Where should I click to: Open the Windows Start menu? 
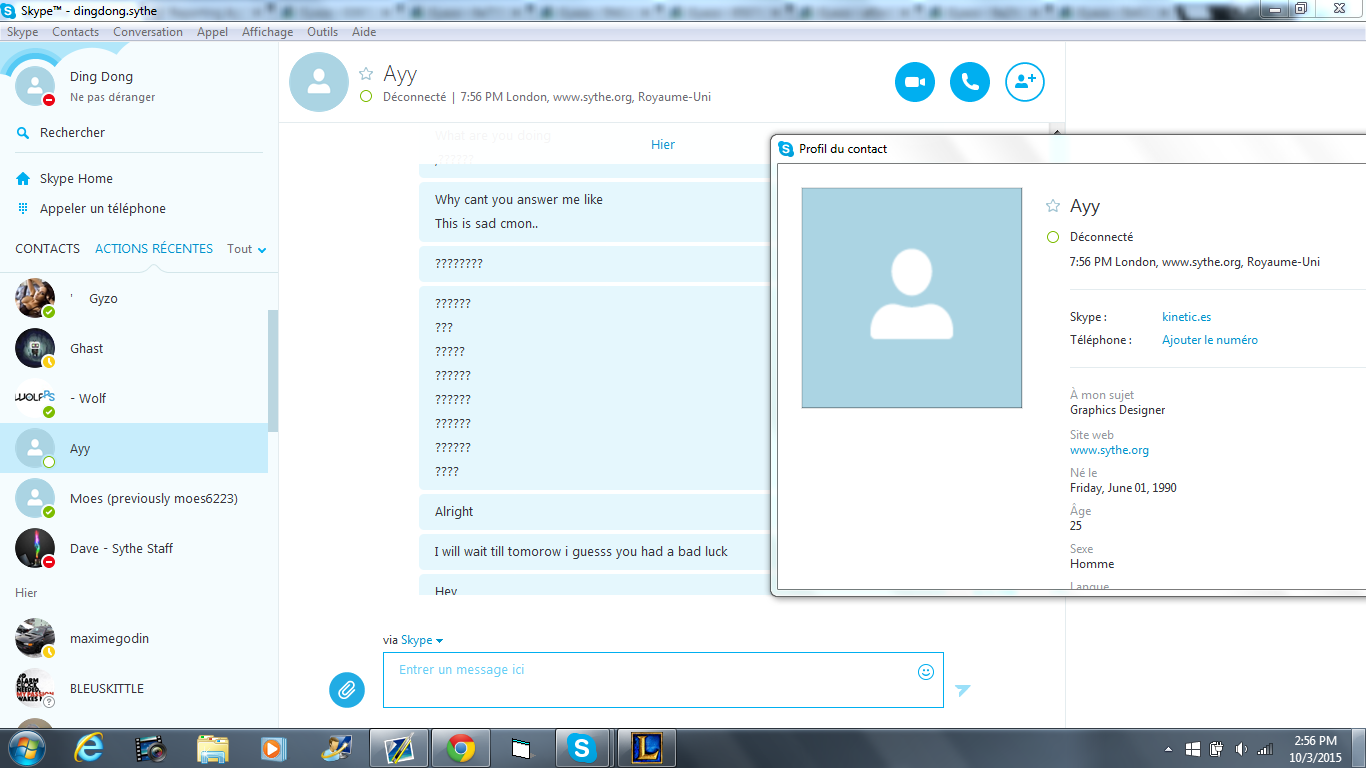tap(26, 748)
